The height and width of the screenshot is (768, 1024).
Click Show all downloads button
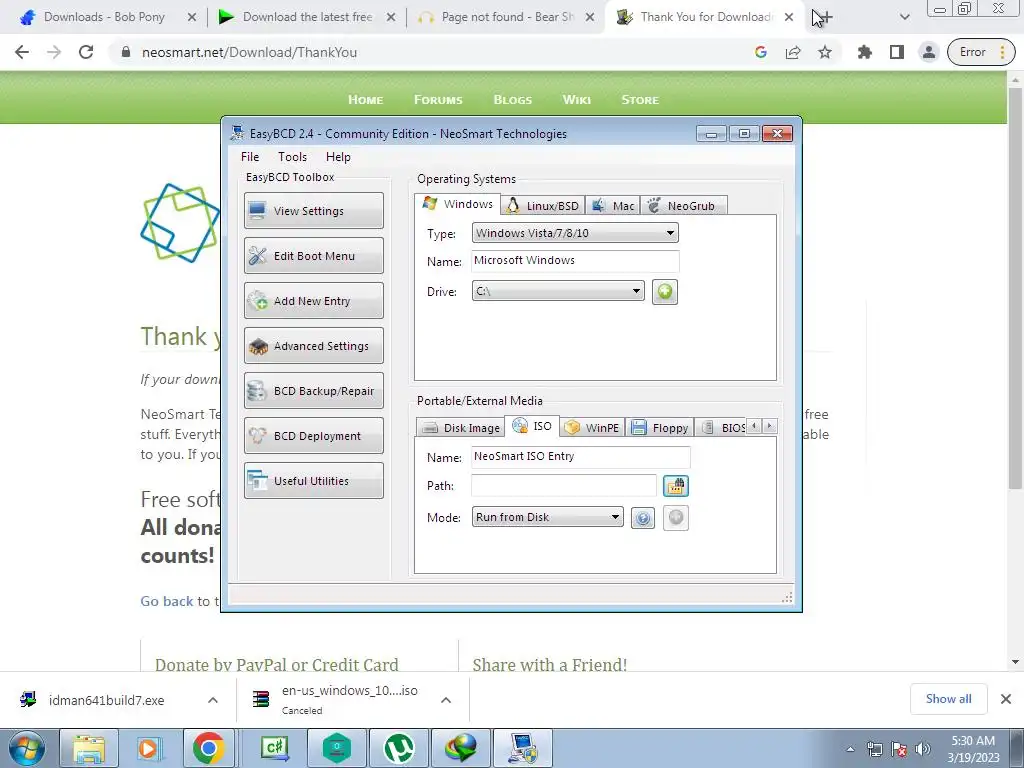[x=948, y=699]
